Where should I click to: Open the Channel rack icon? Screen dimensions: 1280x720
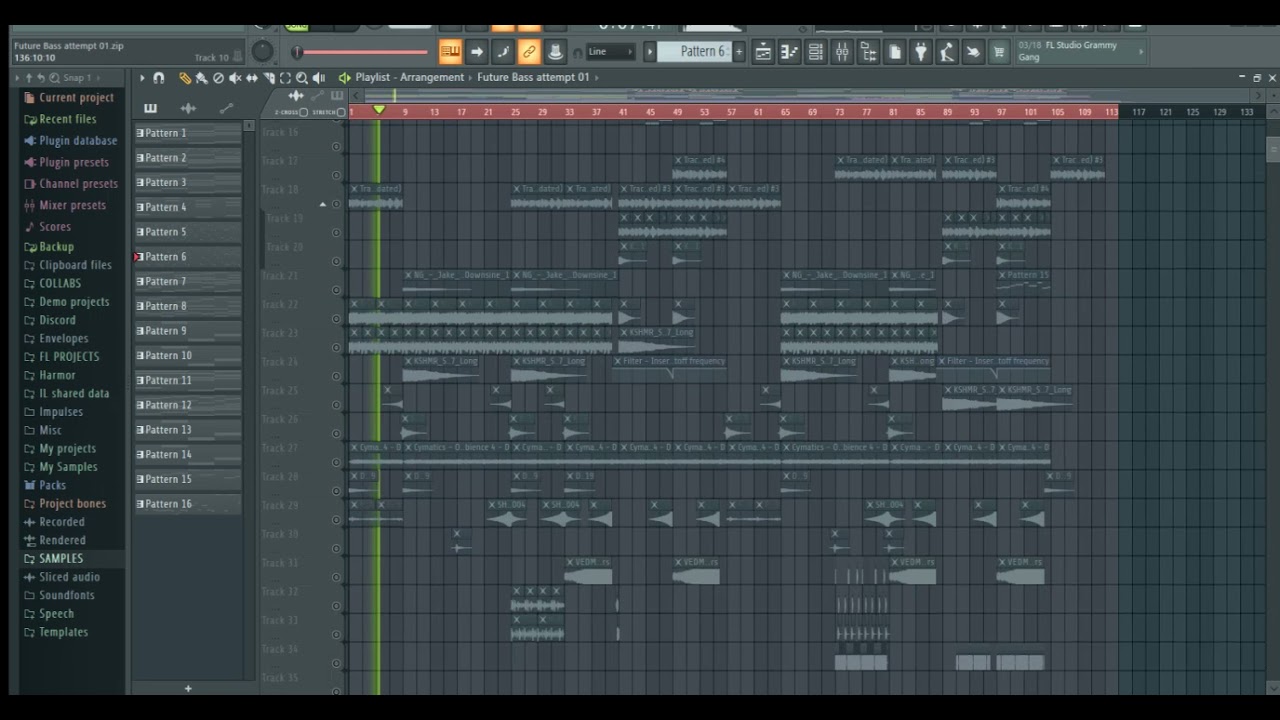816,52
